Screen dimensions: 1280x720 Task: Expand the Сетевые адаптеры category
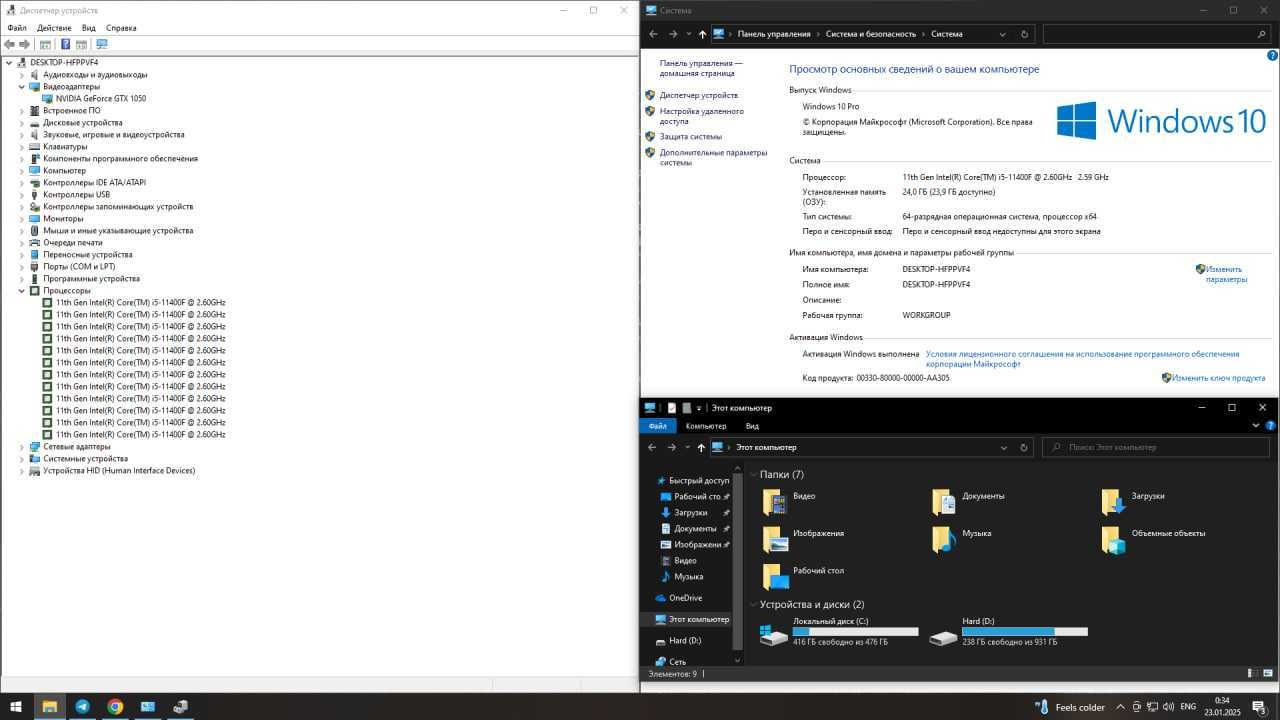click(x=22, y=446)
